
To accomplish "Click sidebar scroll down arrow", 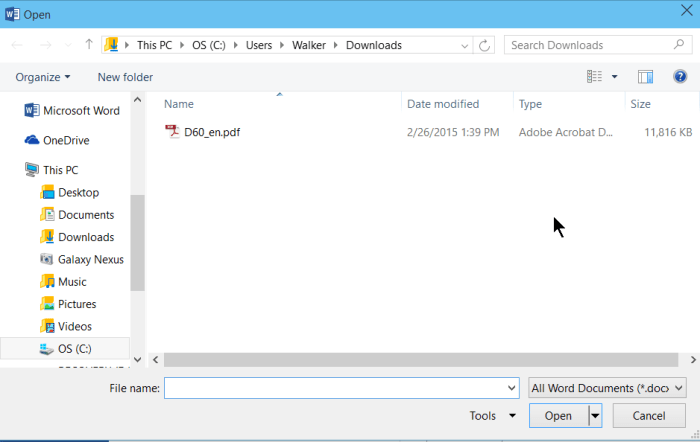I will point(138,359).
